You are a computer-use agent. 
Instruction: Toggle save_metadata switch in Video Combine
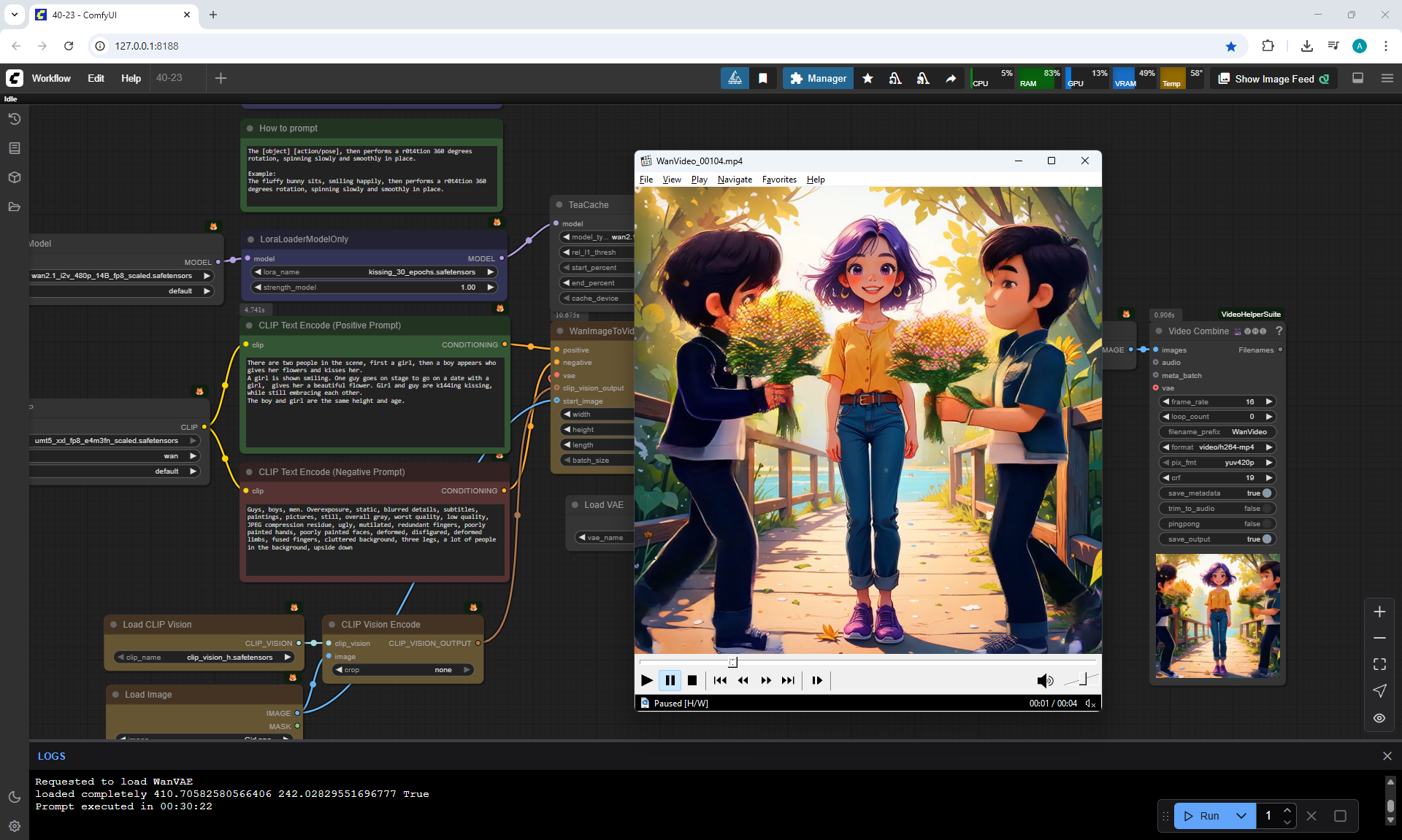coord(1267,493)
